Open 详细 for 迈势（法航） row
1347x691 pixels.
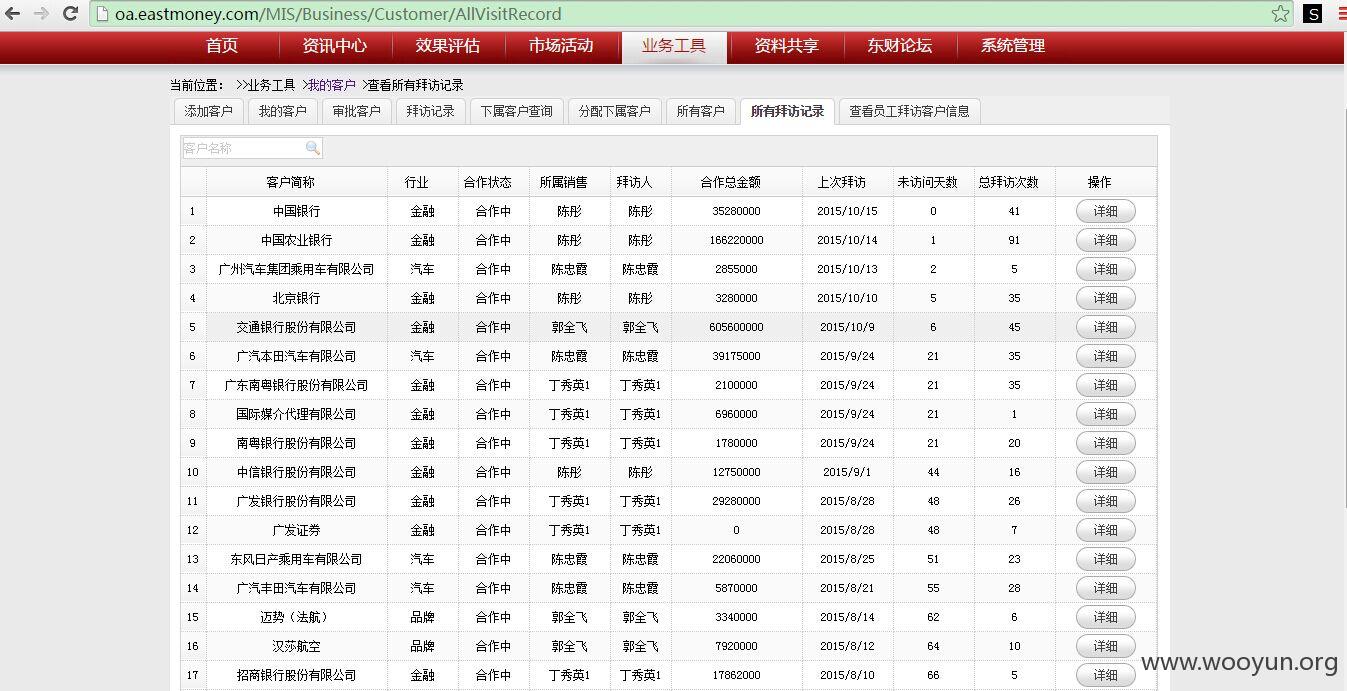[1105, 617]
